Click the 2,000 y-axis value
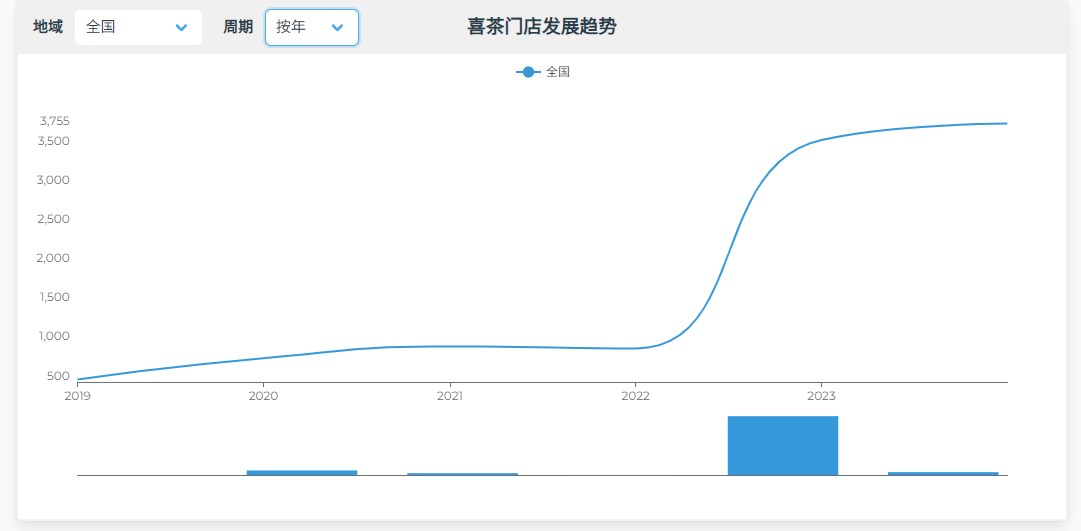This screenshot has height=531, width=1081. 54,258
